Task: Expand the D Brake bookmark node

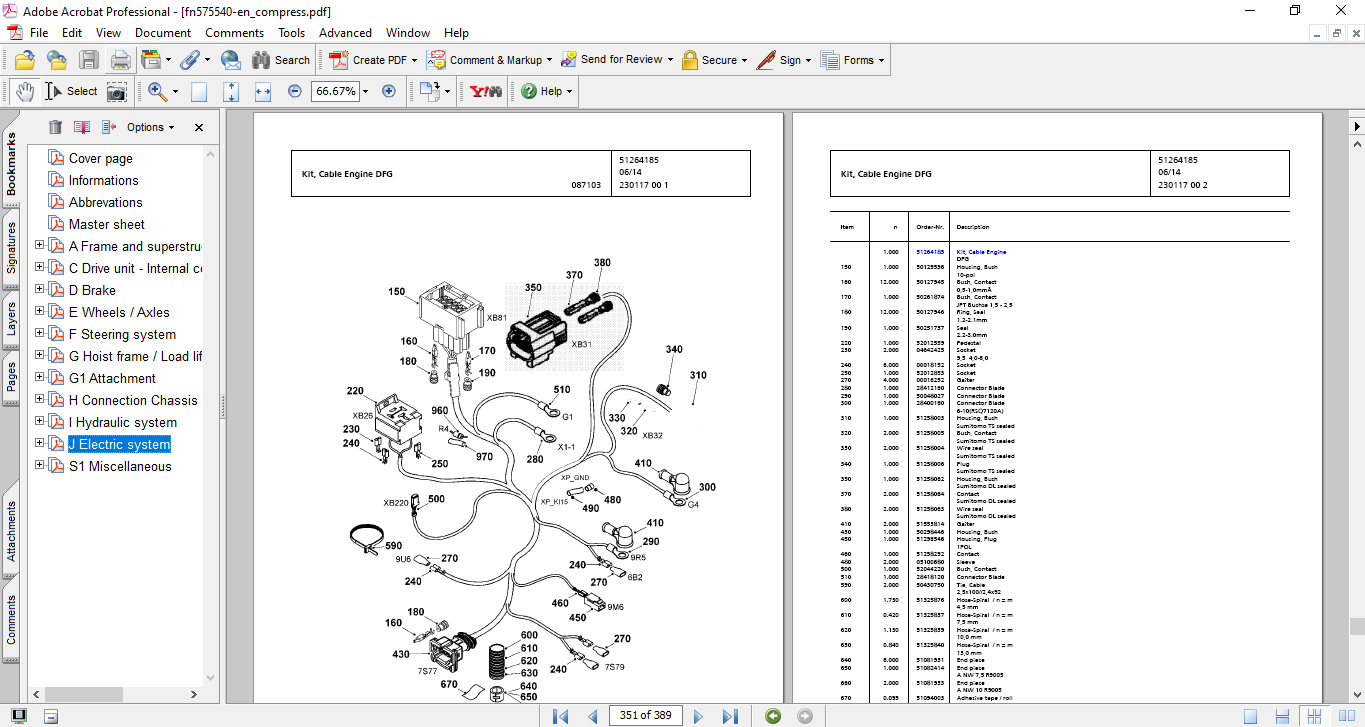Action: coord(40,290)
